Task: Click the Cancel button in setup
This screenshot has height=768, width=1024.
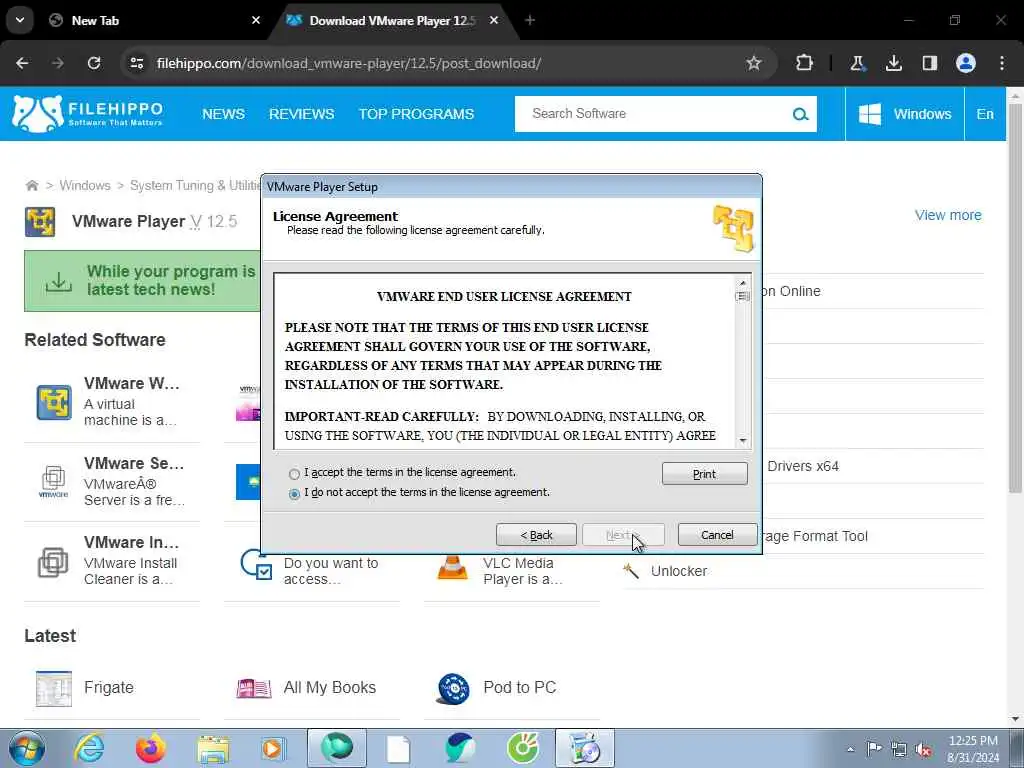Action: tap(717, 535)
